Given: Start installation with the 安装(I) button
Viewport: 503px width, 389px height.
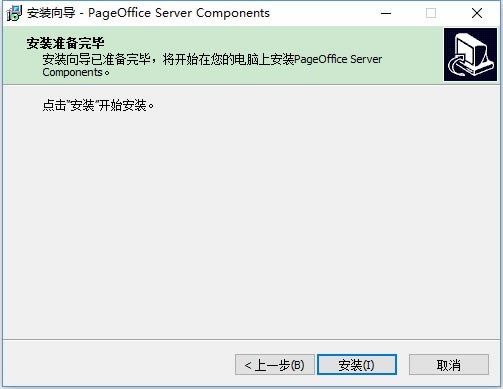Looking at the screenshot, I should coord(357,365).
